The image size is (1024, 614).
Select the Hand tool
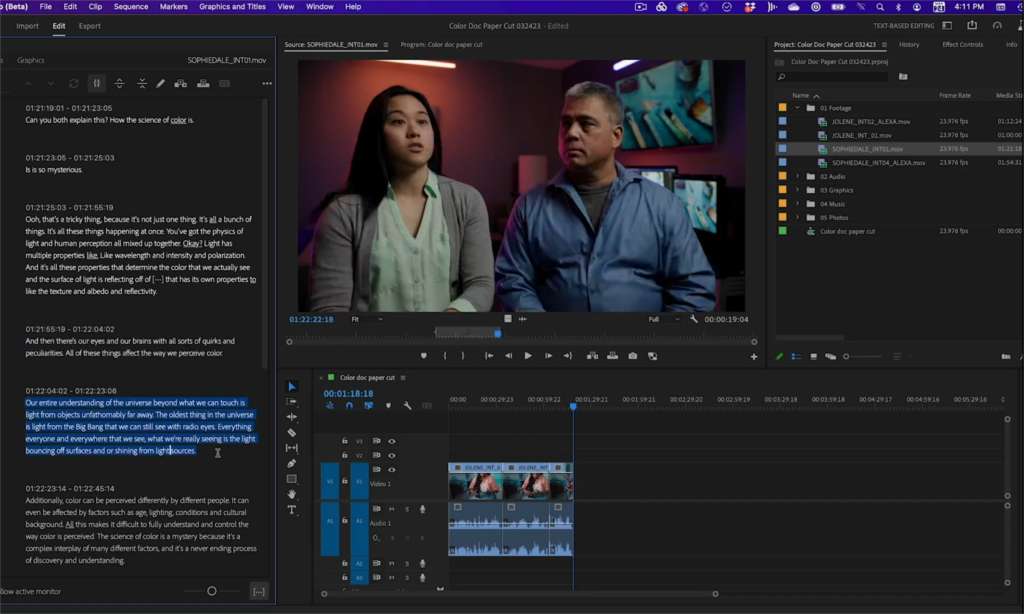click(293, 494)
